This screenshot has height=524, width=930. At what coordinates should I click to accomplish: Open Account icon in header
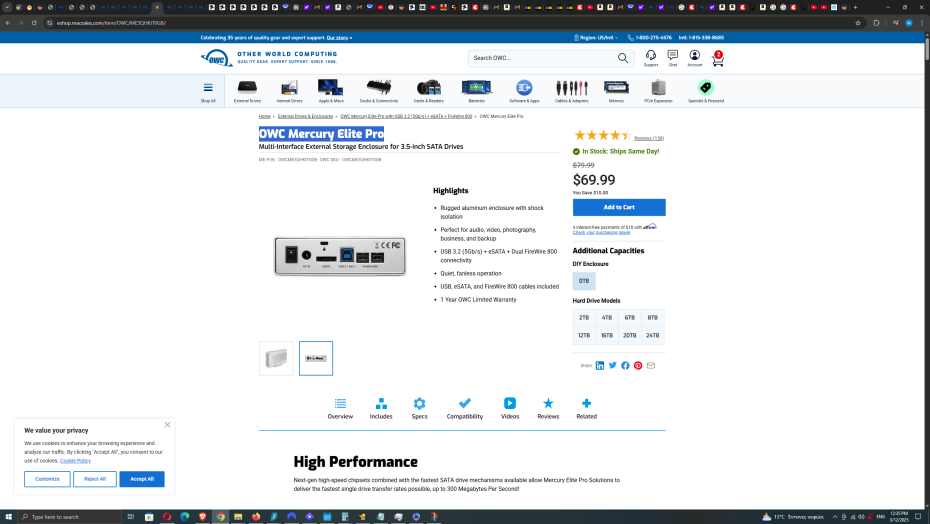tap(695, 58)
